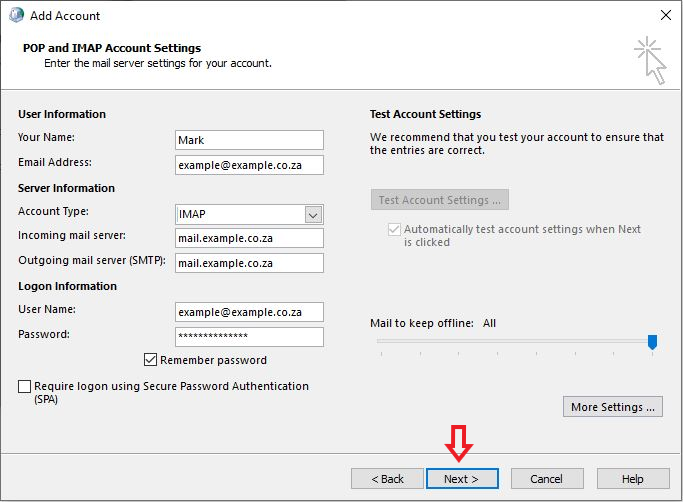
Task: Toggle Automatically test account settings checkbox
Action: tap(394, 229)
